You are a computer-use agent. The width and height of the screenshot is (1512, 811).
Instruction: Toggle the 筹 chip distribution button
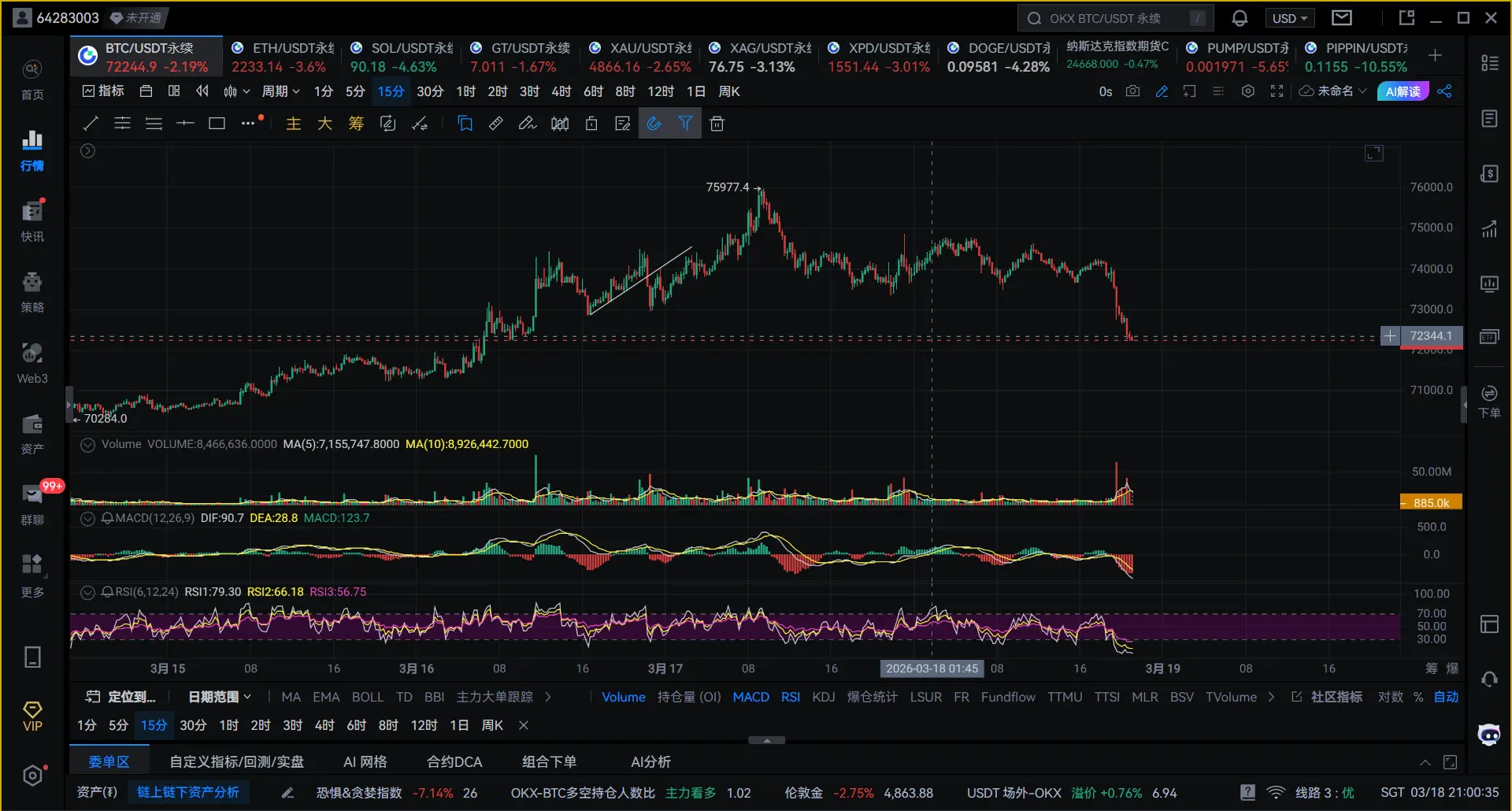coord(356,124)
